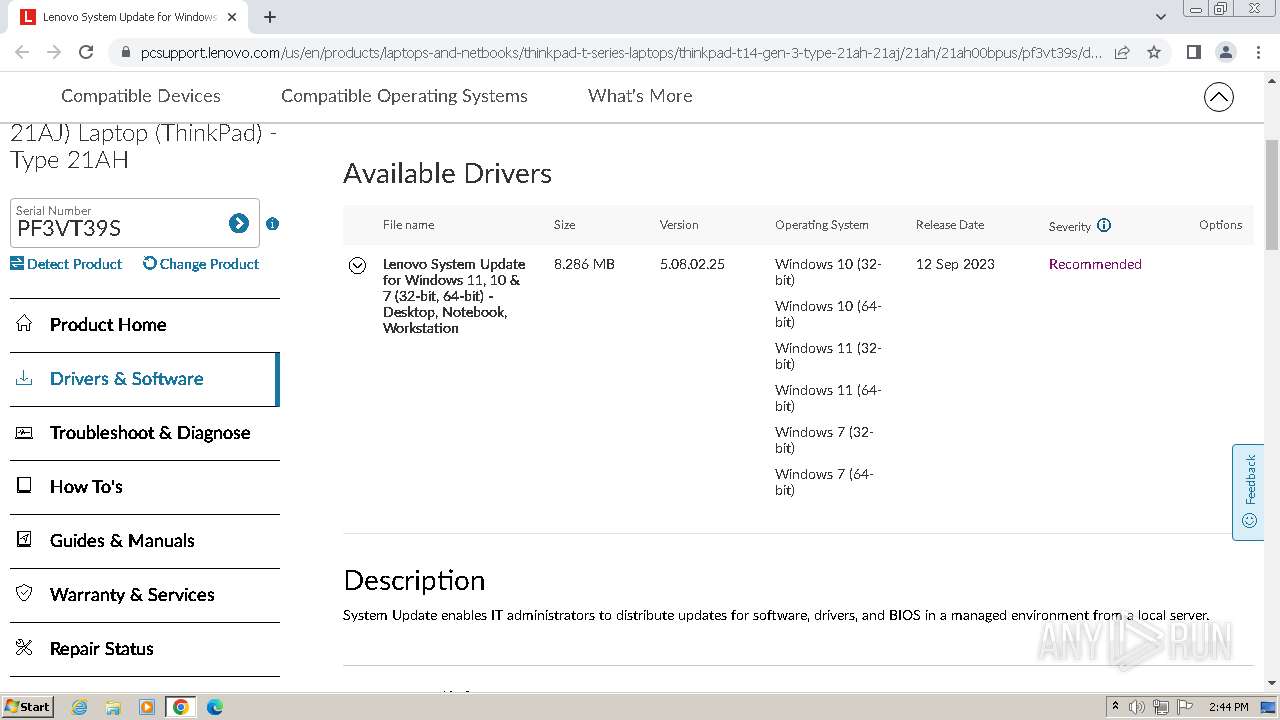
Task: Submit serial number with arrow button
Action: click(238, 223)
